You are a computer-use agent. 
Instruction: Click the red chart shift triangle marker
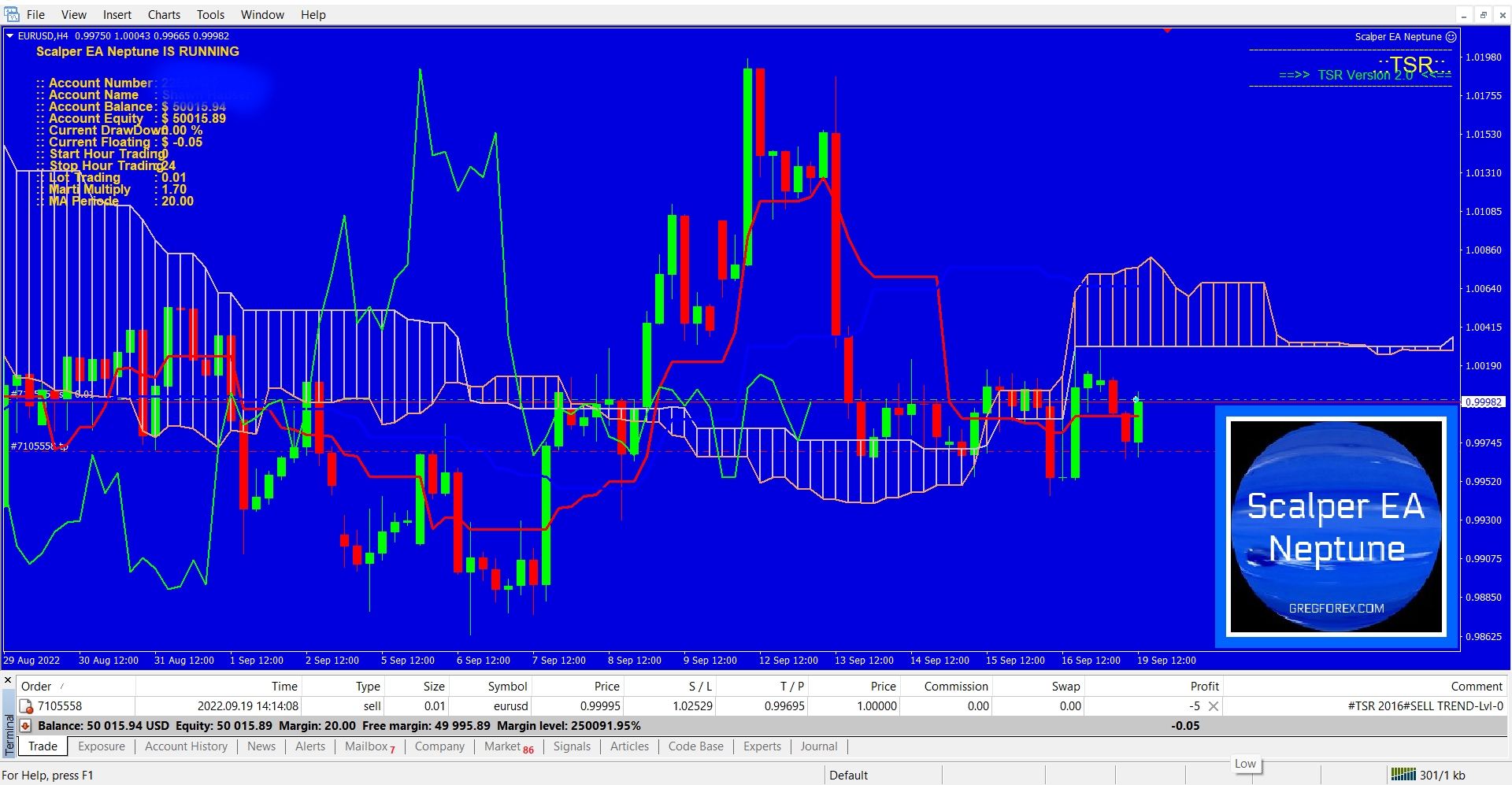pos(1167,30)
